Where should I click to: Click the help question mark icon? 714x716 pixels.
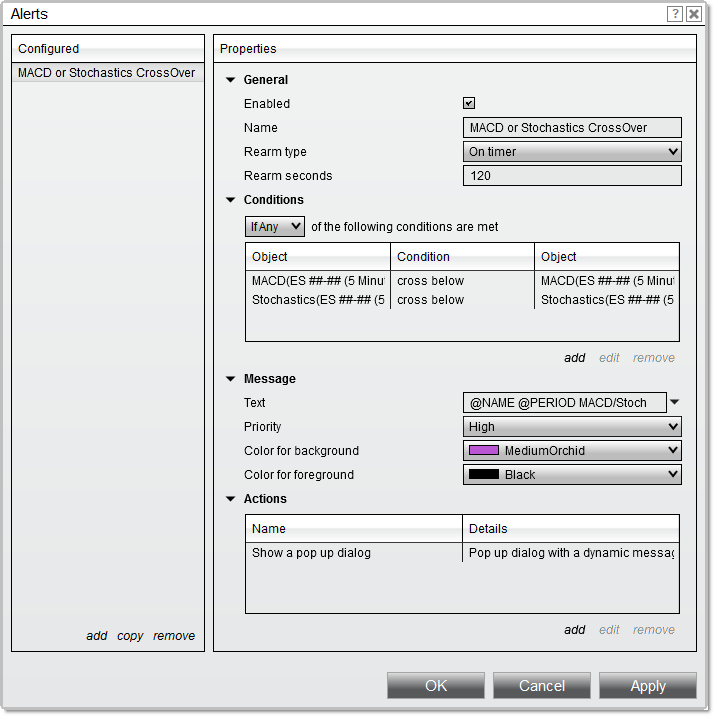point(675,14)
